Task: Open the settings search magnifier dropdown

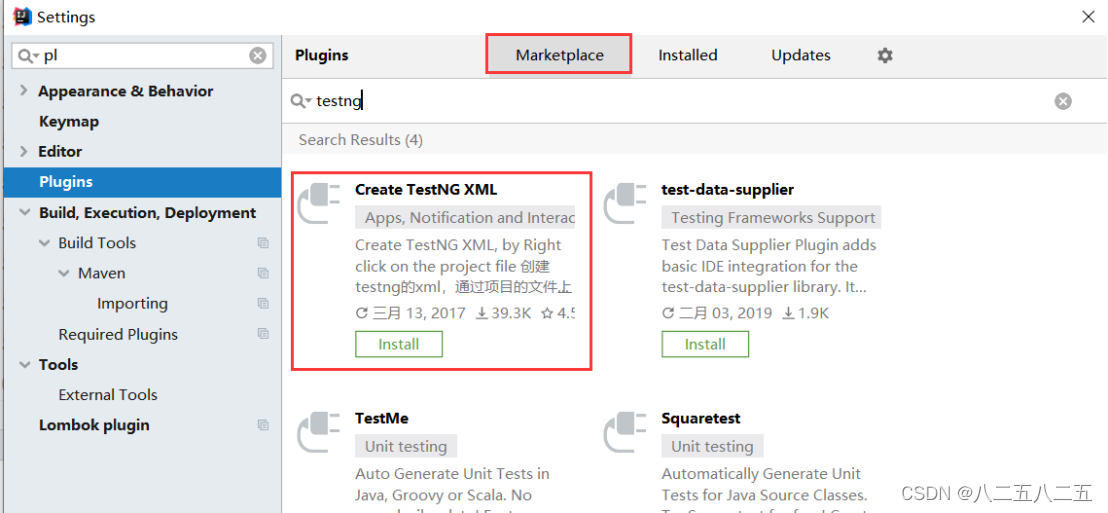Action: tap(29, 56)
